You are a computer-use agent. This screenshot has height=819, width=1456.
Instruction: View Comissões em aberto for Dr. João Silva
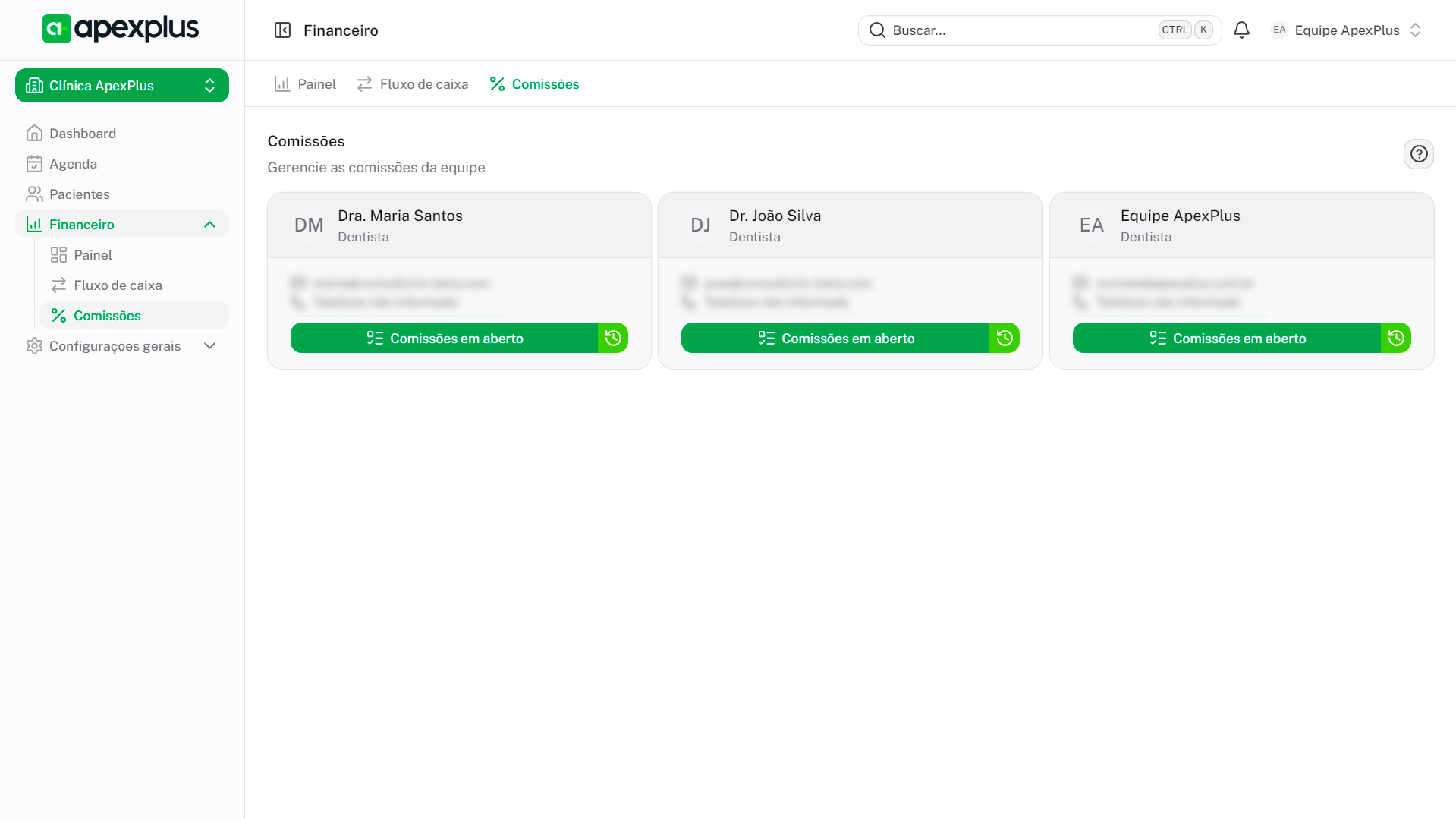(x=835, y=339)
